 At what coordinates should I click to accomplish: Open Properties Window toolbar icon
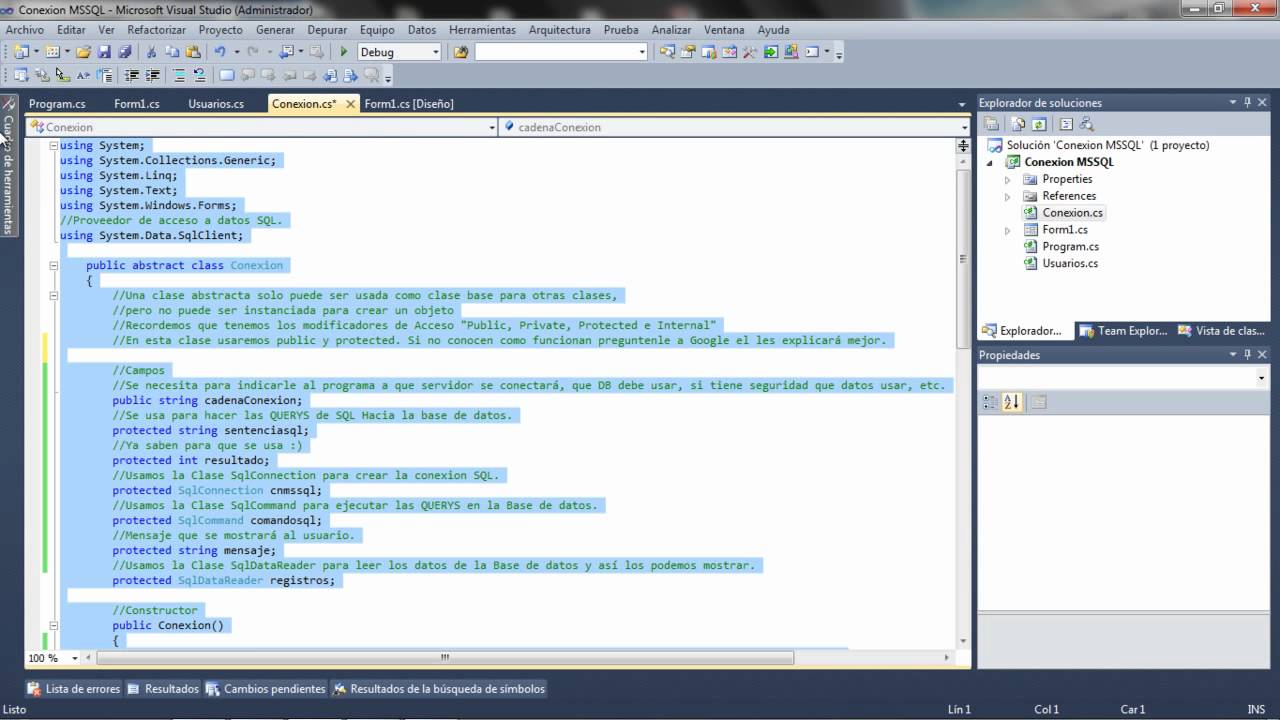pyautogui.click(x=688, y=52)
